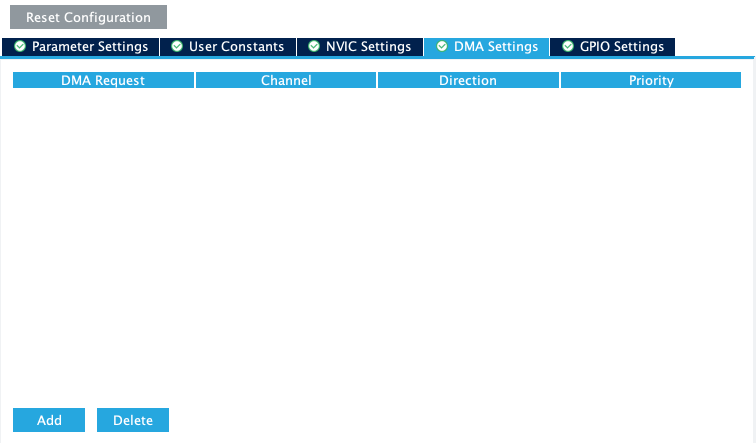
Task: Click the DMA Request column header
Action: [103, 80]
